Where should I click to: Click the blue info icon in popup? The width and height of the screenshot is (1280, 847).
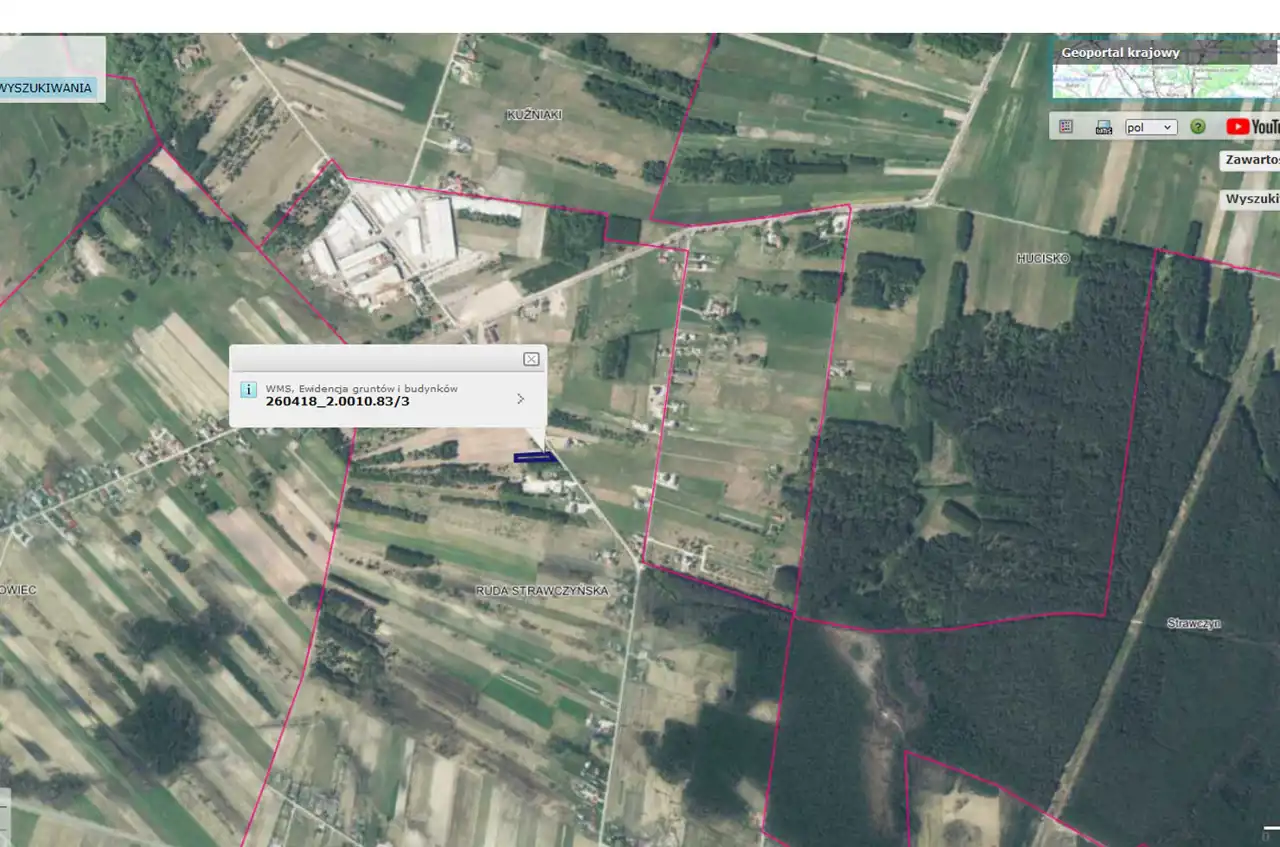pyautogui.click(x=249, y=390)
